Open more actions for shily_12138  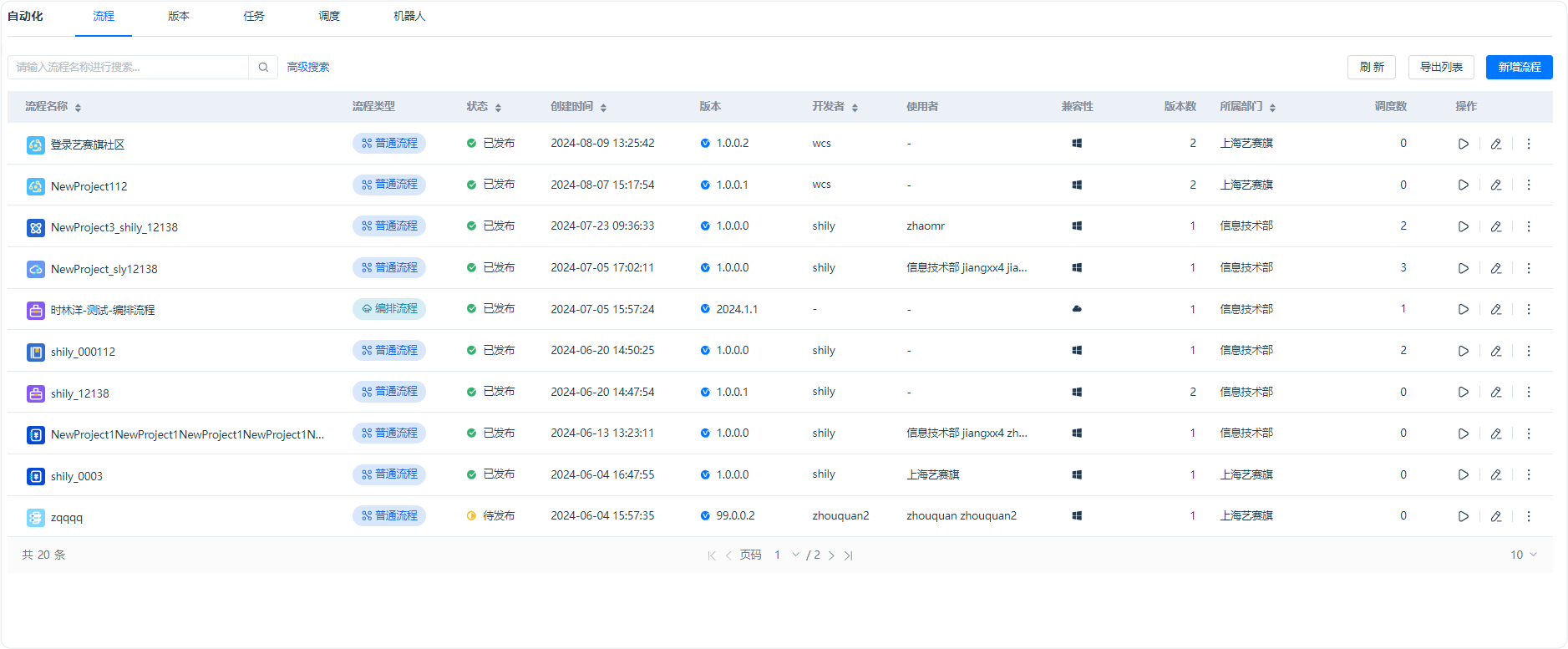tap(1529, 392)
